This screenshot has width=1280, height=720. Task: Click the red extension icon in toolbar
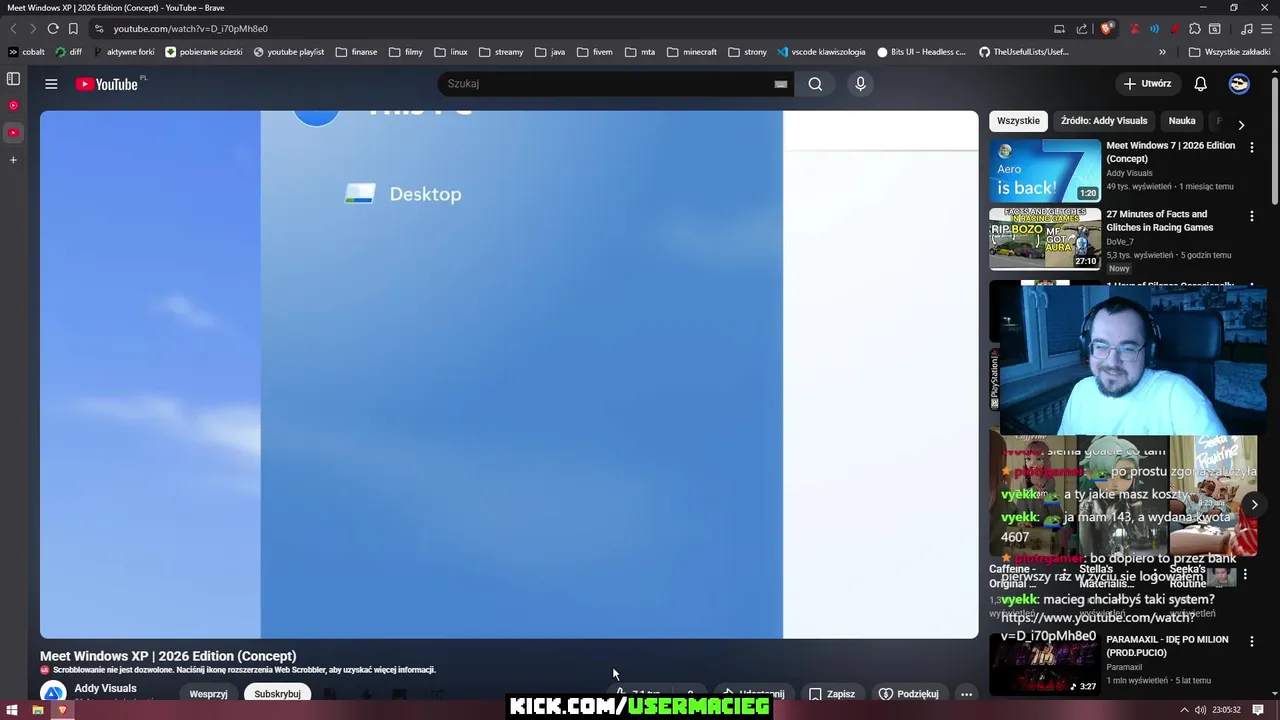pyautogui.click(x=1134, y=29)
